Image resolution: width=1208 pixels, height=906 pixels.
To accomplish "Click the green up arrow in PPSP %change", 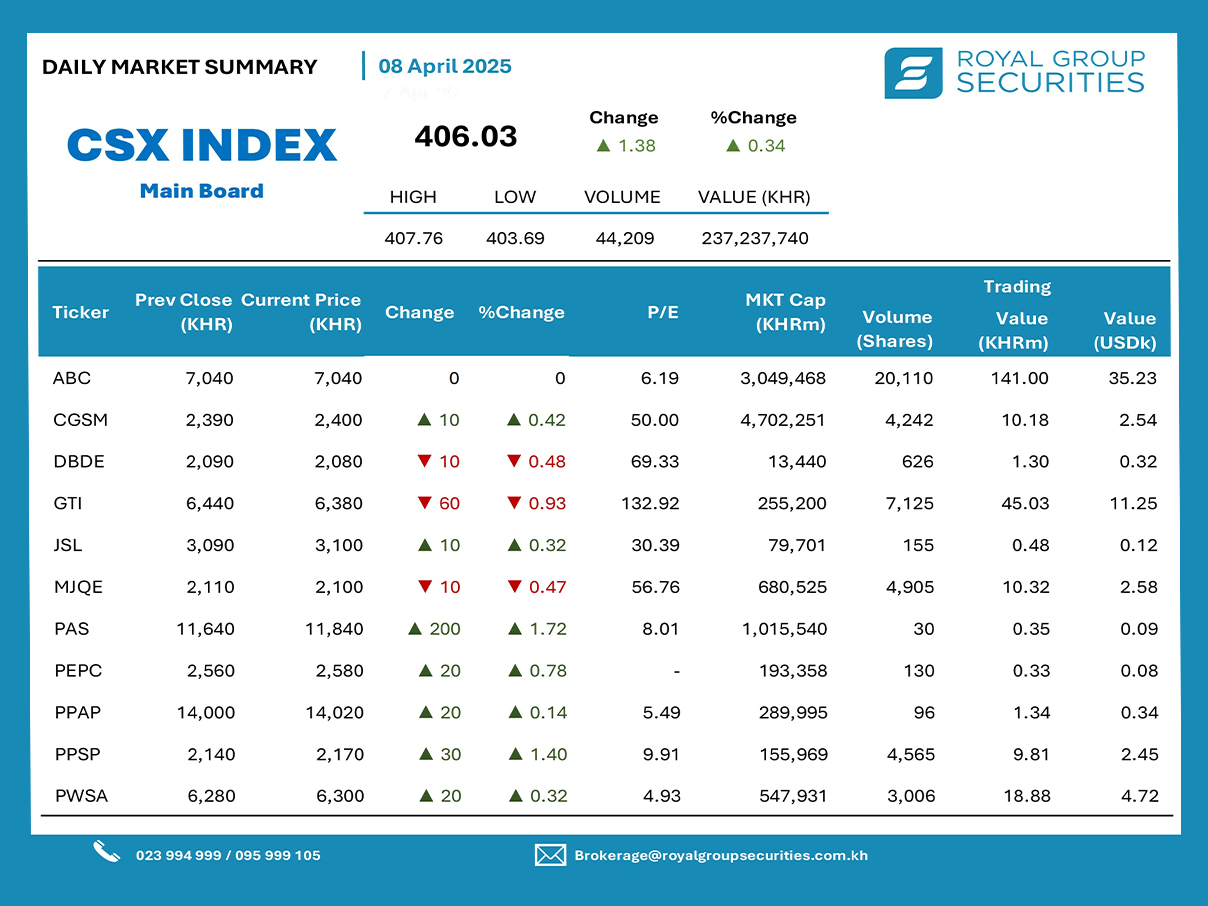I will coord(514,755).
